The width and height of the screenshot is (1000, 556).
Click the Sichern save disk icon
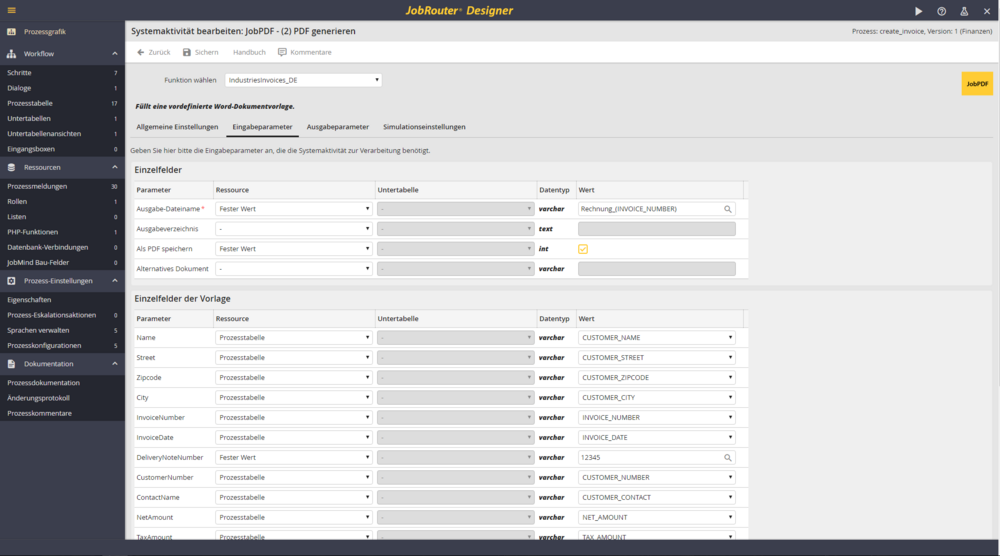tap(187, 52)
